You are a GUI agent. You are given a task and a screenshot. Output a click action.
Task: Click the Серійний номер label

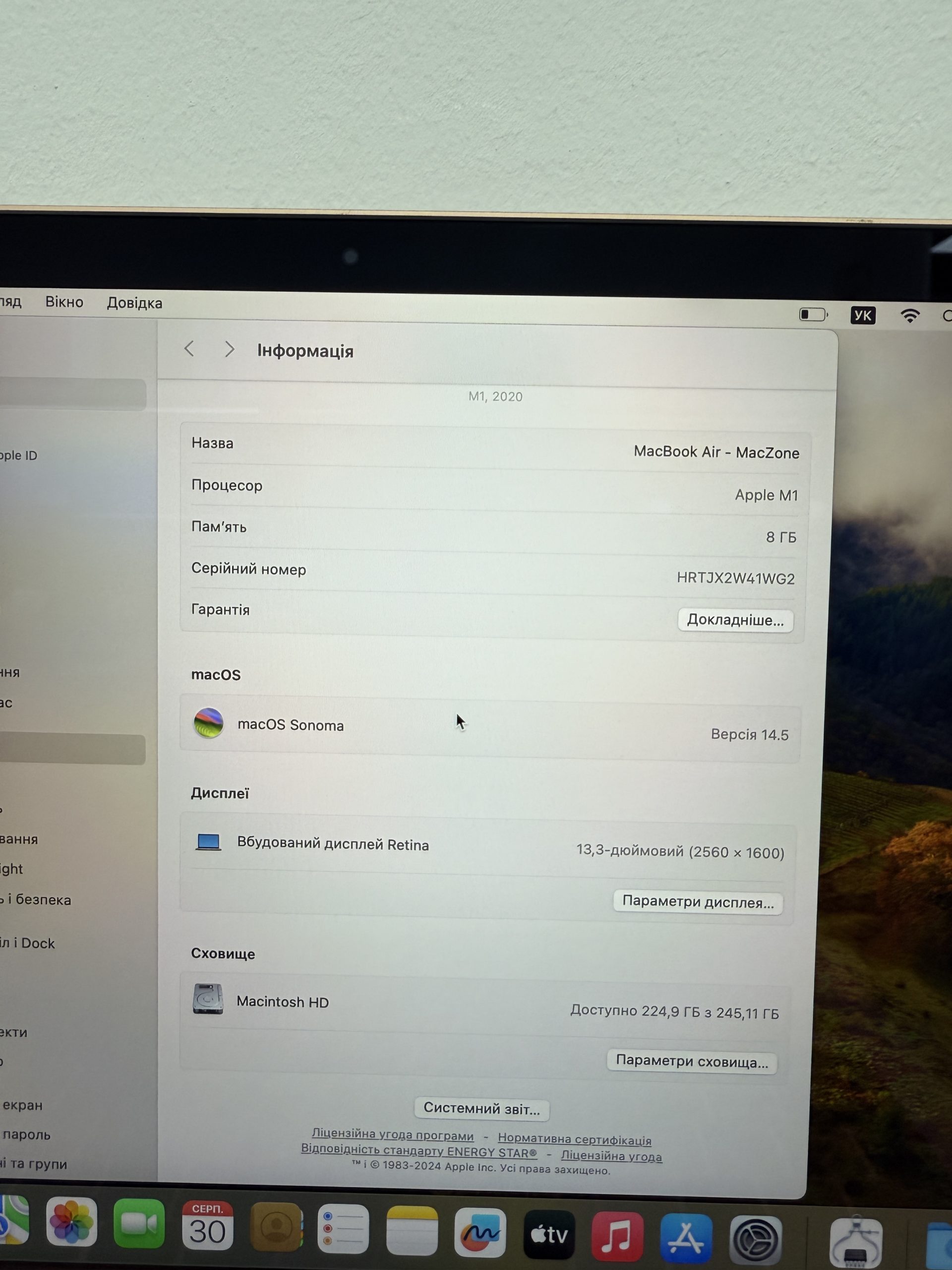click(x=248, y=569)
